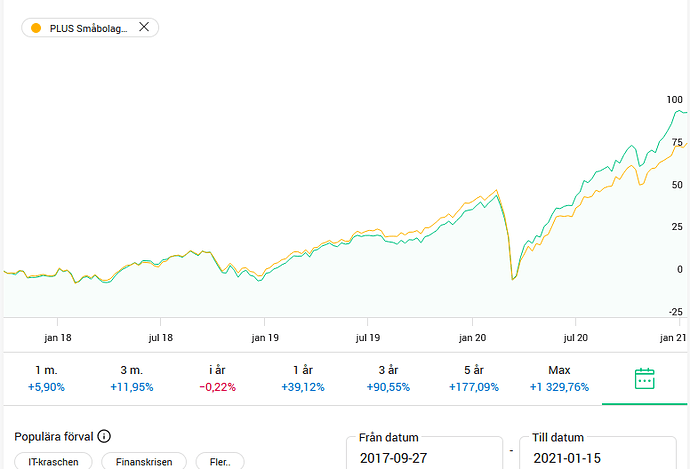Show info for Populära förval
690x469 pixels.
[104, 437]
